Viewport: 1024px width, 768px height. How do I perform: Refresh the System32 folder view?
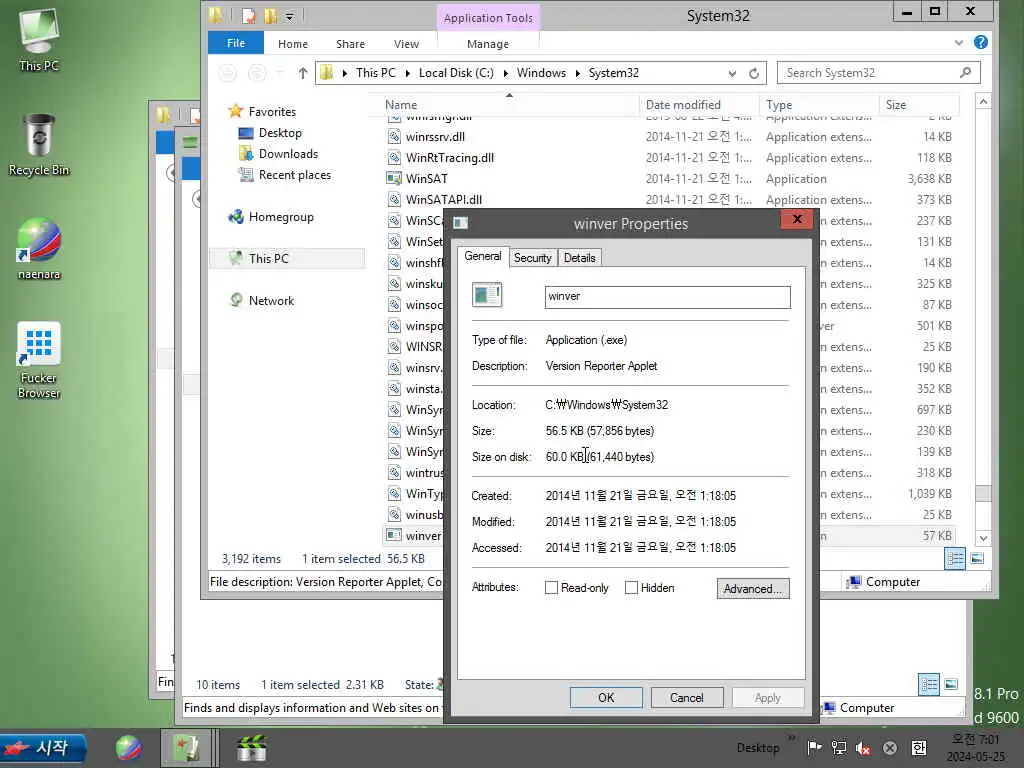[x=754, y=73]
